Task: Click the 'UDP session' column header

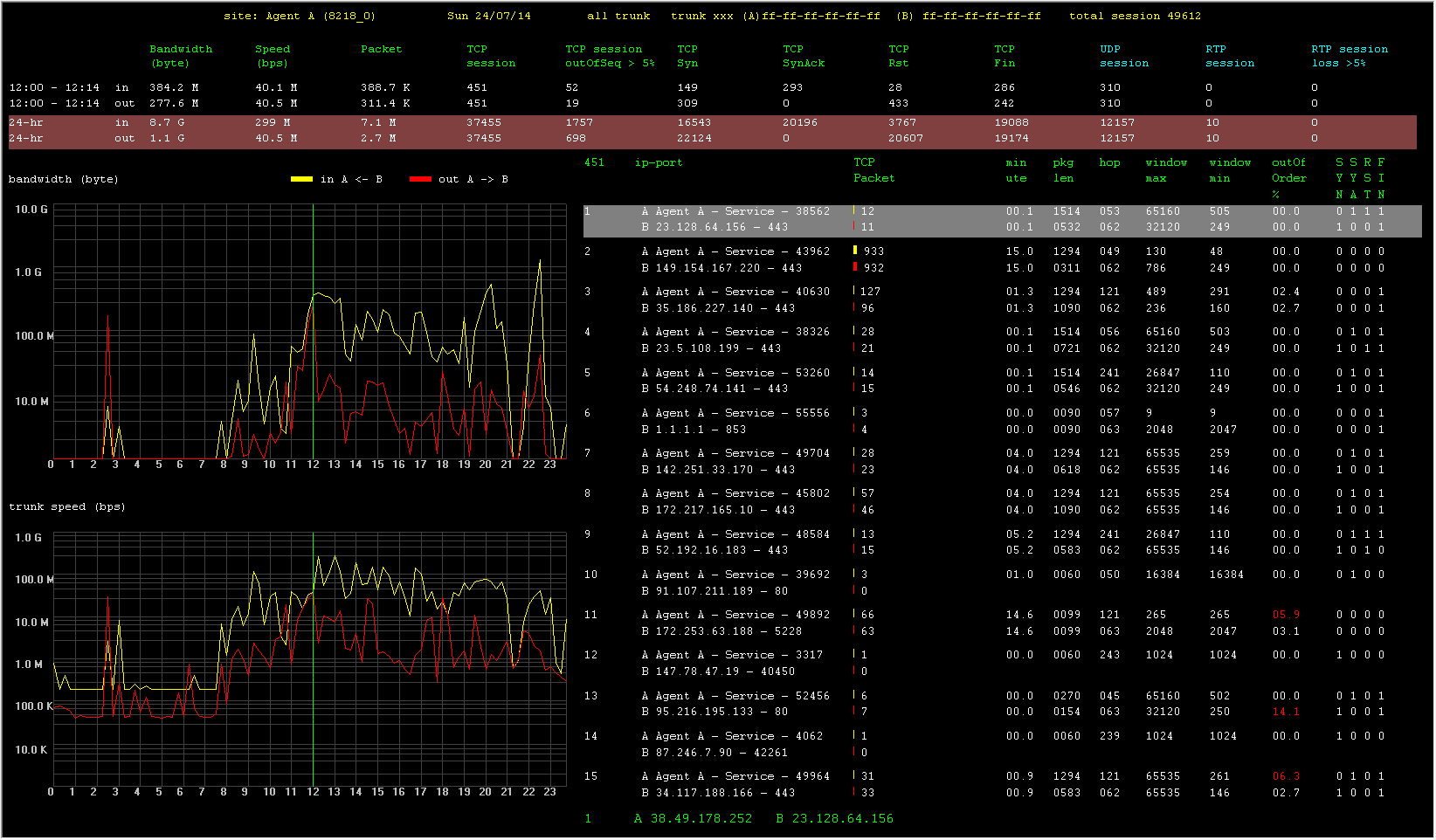Action: [x=1123, y=56]
